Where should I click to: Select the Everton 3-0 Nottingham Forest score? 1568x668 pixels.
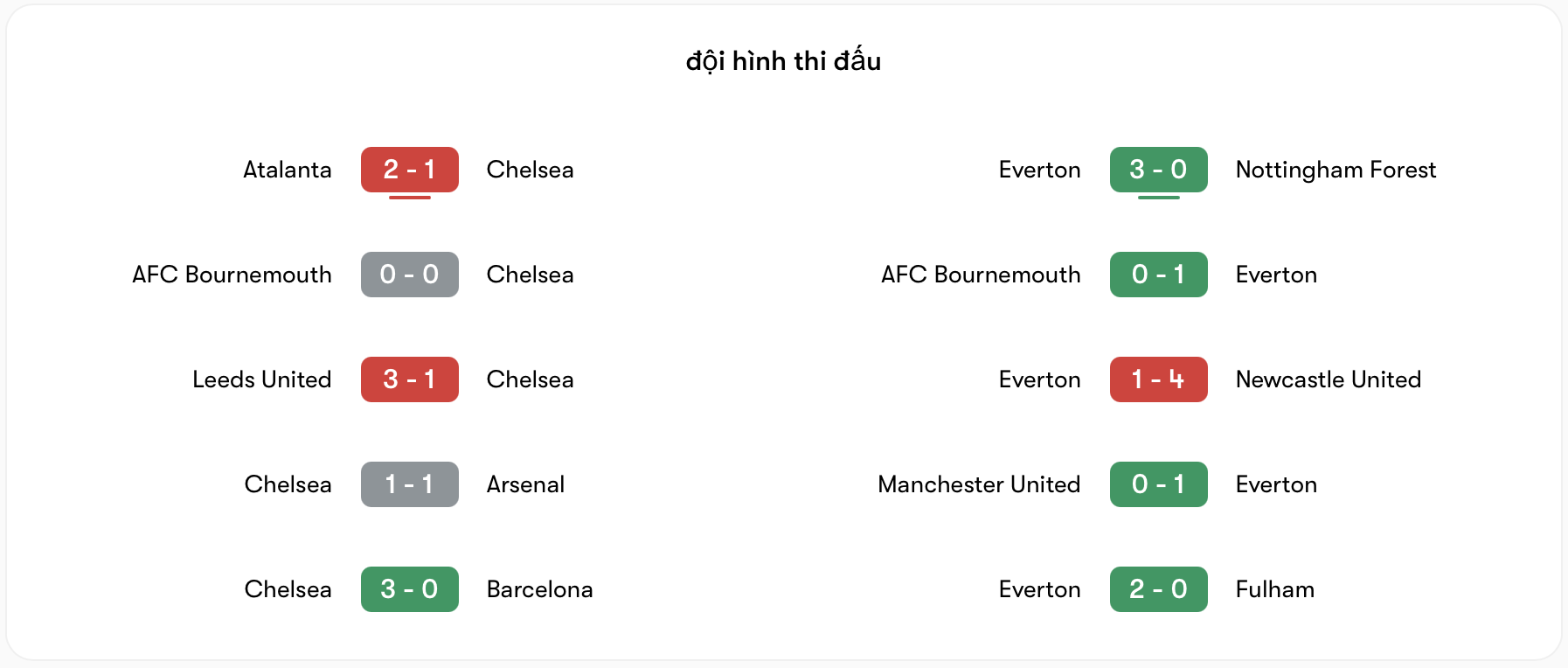pos(1158,170)
